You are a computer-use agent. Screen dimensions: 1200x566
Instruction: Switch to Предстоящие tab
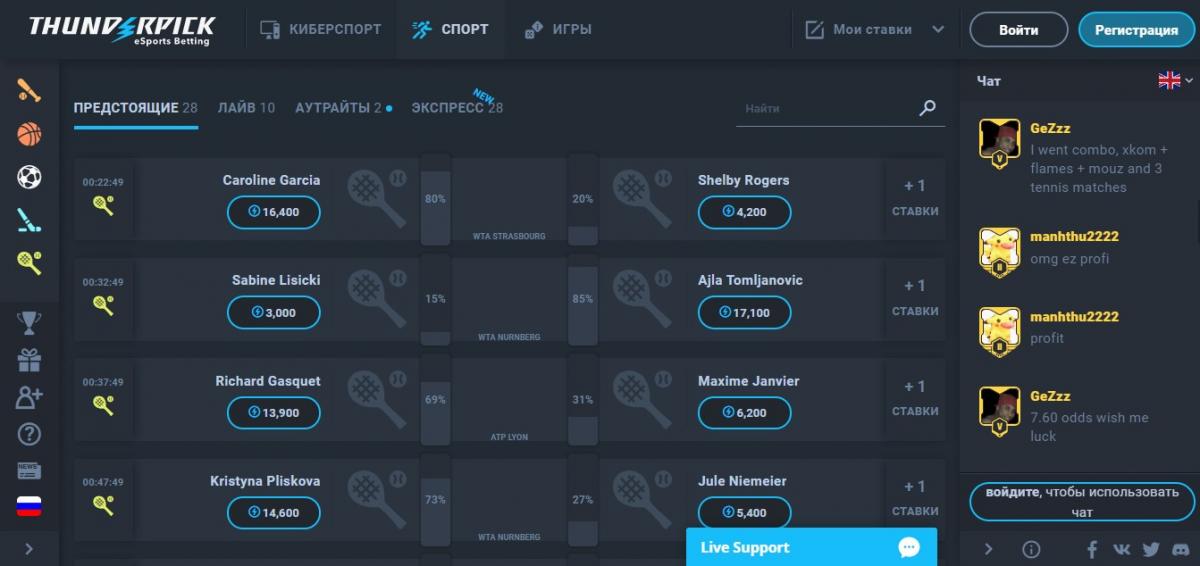pos(135,108)
